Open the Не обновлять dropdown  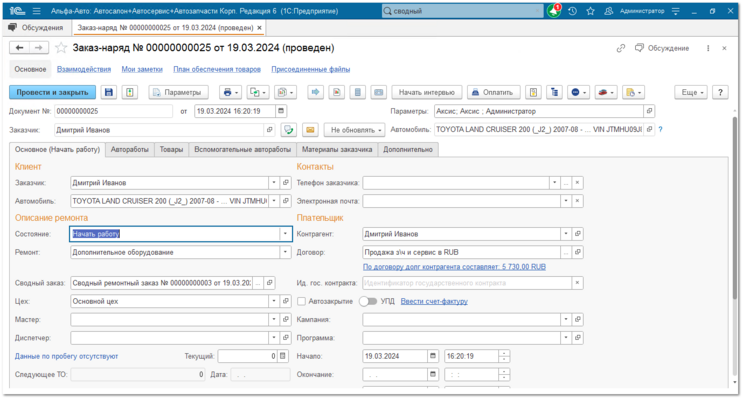(354, 130)
